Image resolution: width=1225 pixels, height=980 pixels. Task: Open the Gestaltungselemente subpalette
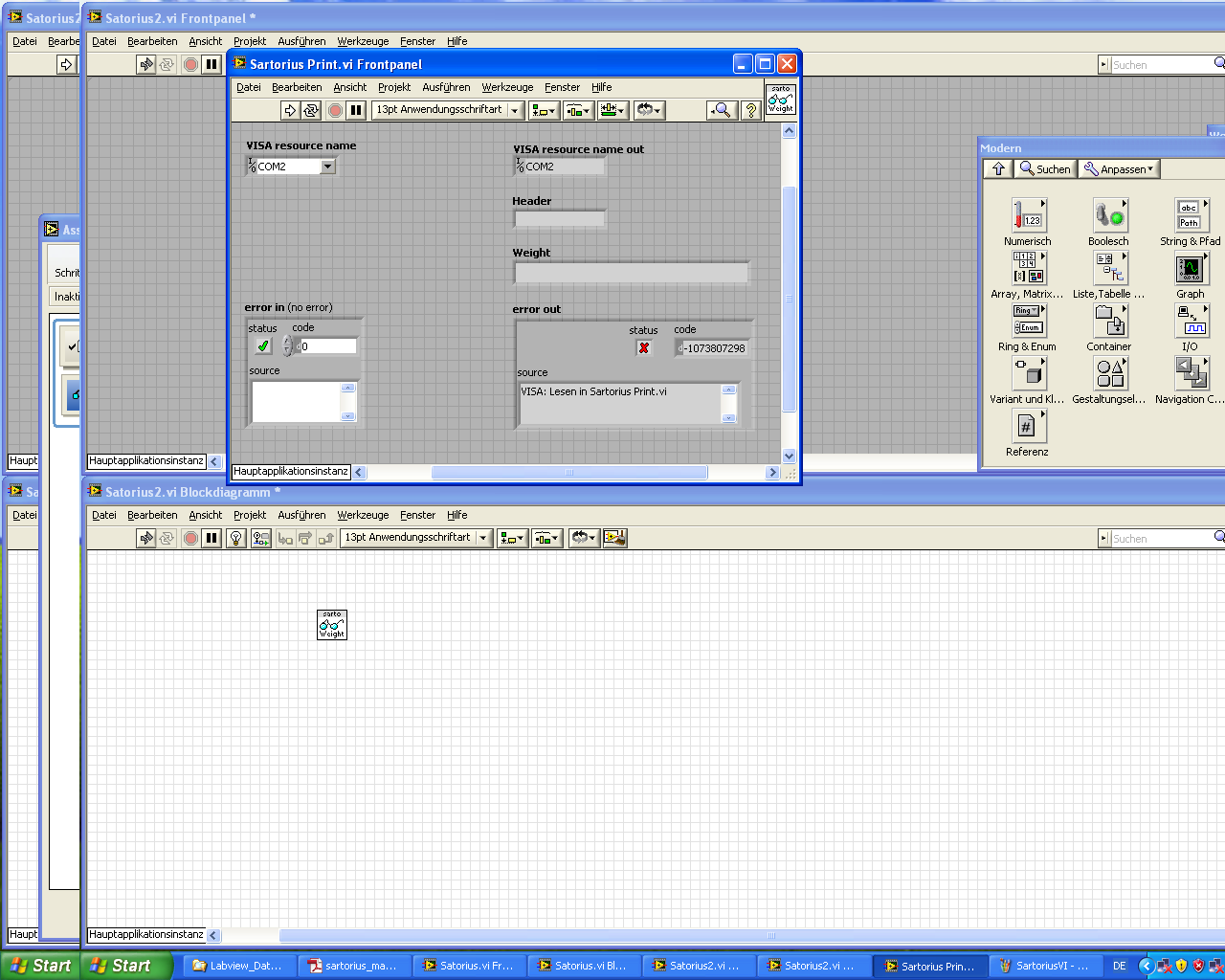[1109, 373]
